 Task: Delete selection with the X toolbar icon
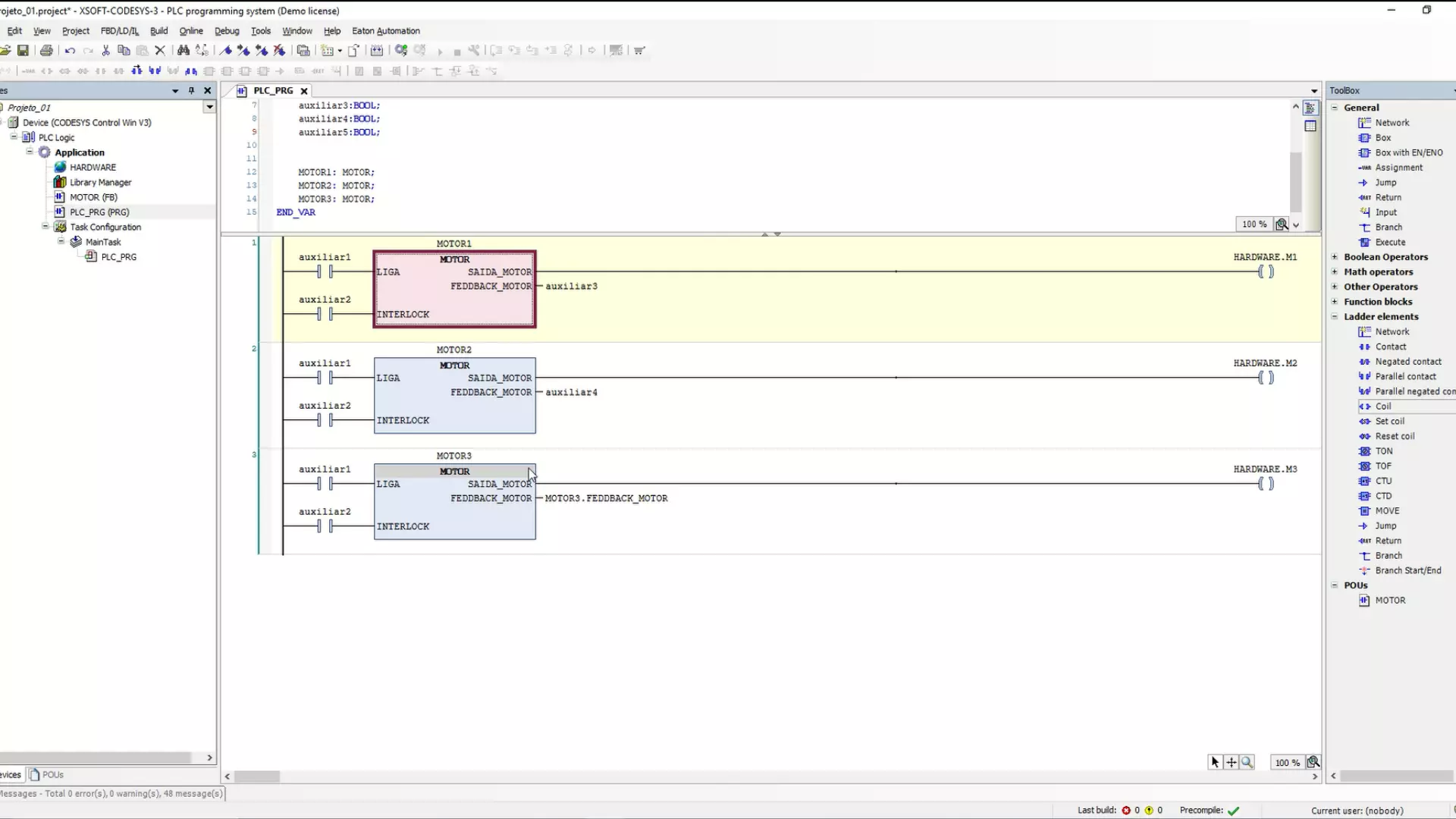[160, 51]
